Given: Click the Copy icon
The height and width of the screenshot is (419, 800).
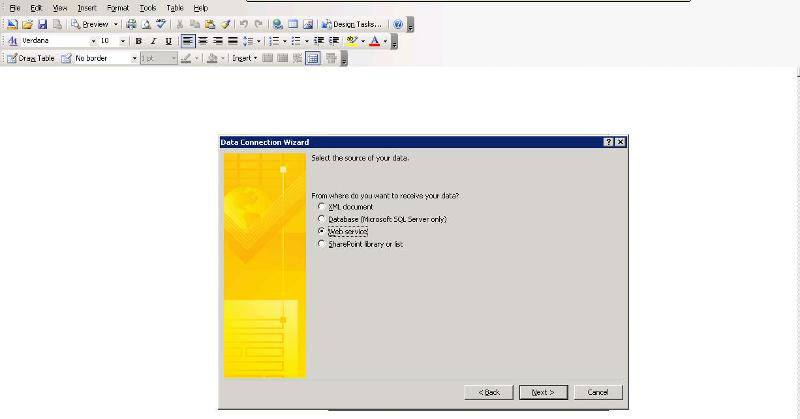Looking at the screenshot, I should [x=195, y=24].
